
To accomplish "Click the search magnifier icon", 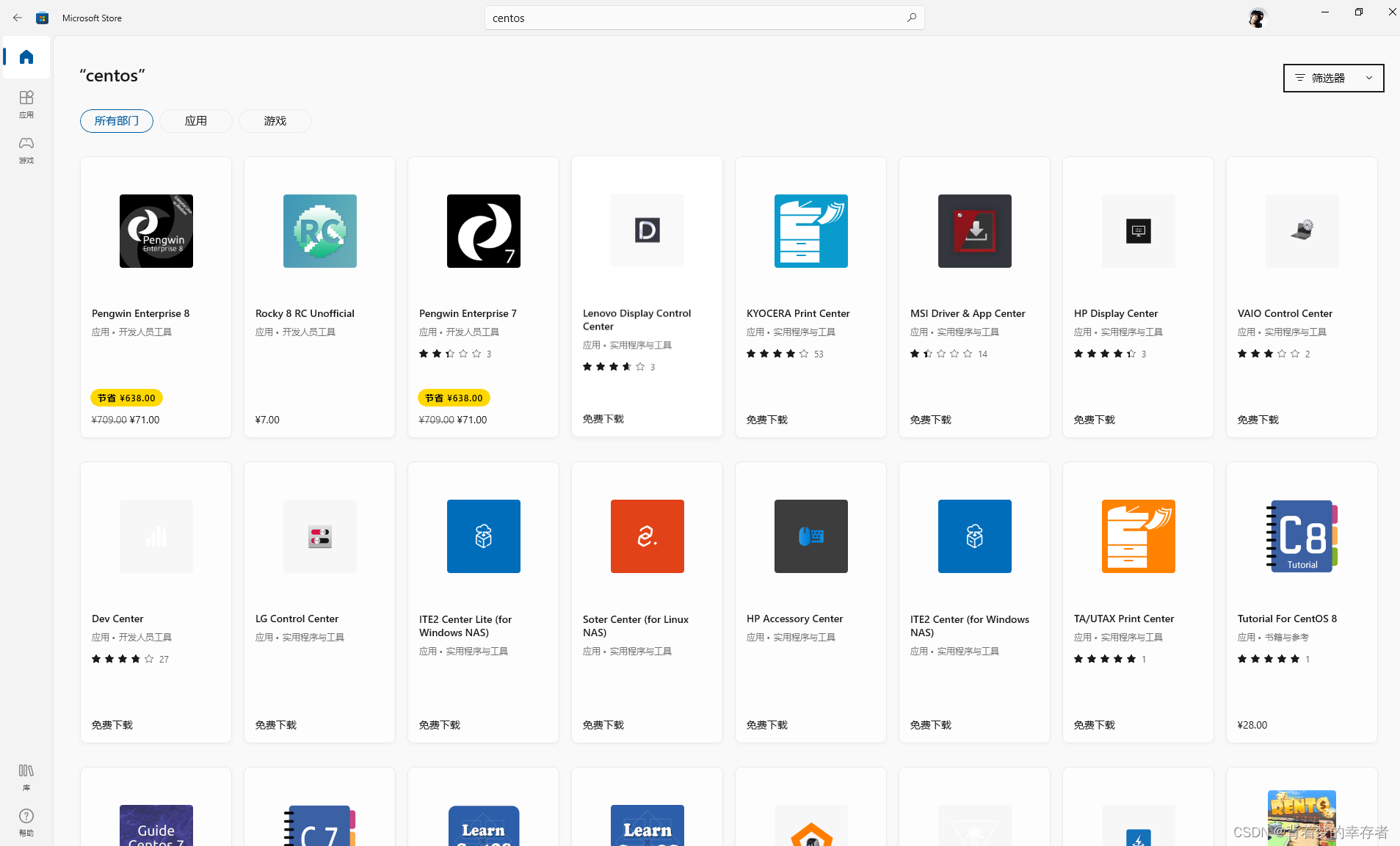I will (x=911, y=18).
